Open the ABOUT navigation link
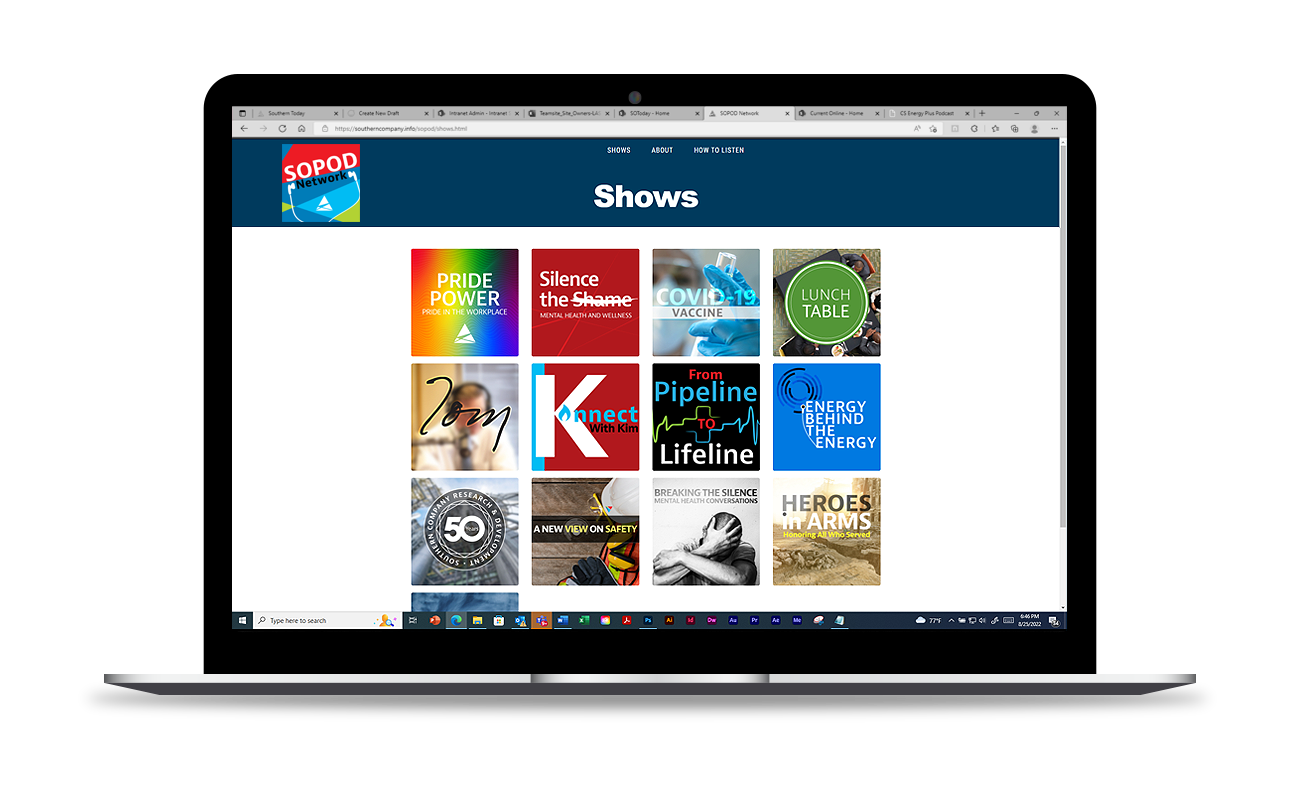 [662, 150]
